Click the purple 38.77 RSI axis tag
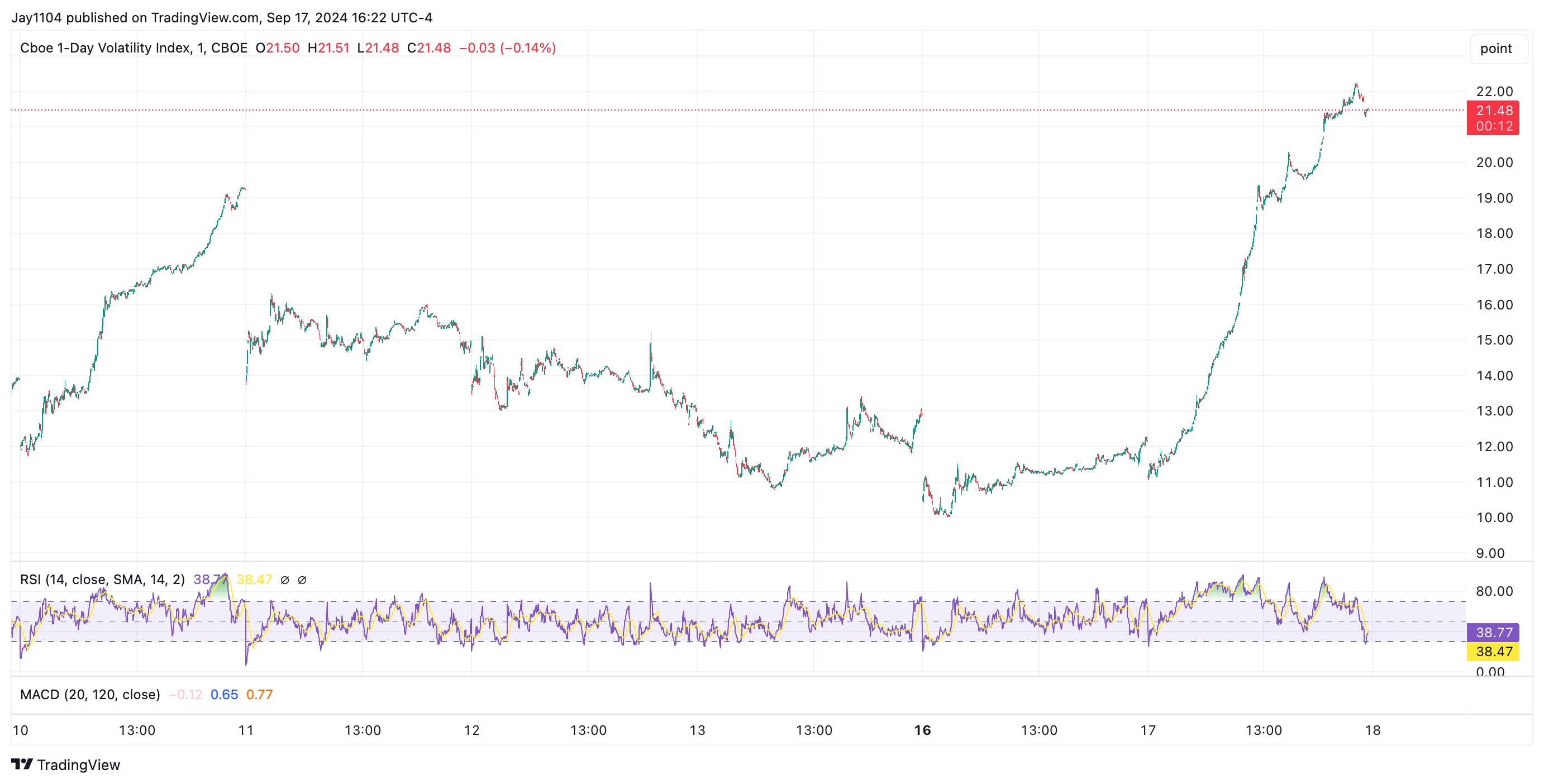This screenshot has height=784, width=1544. (1493, 633)
